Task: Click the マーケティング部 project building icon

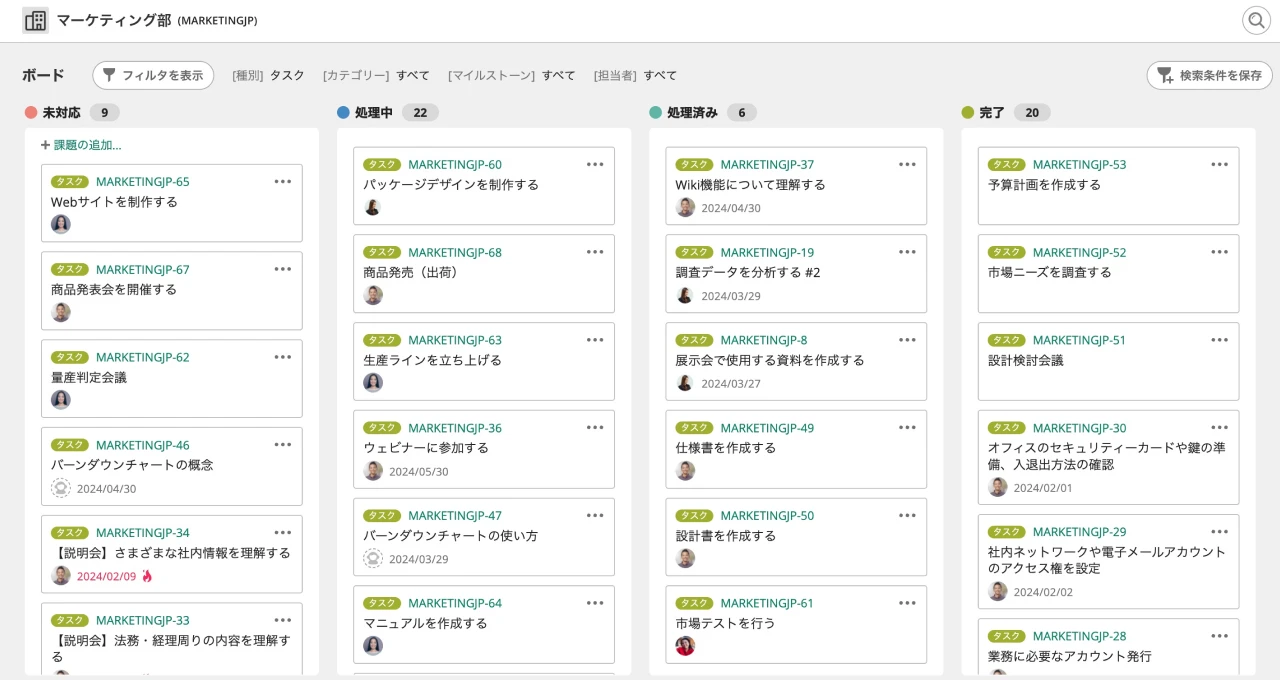Action: [x=35, y=20]
